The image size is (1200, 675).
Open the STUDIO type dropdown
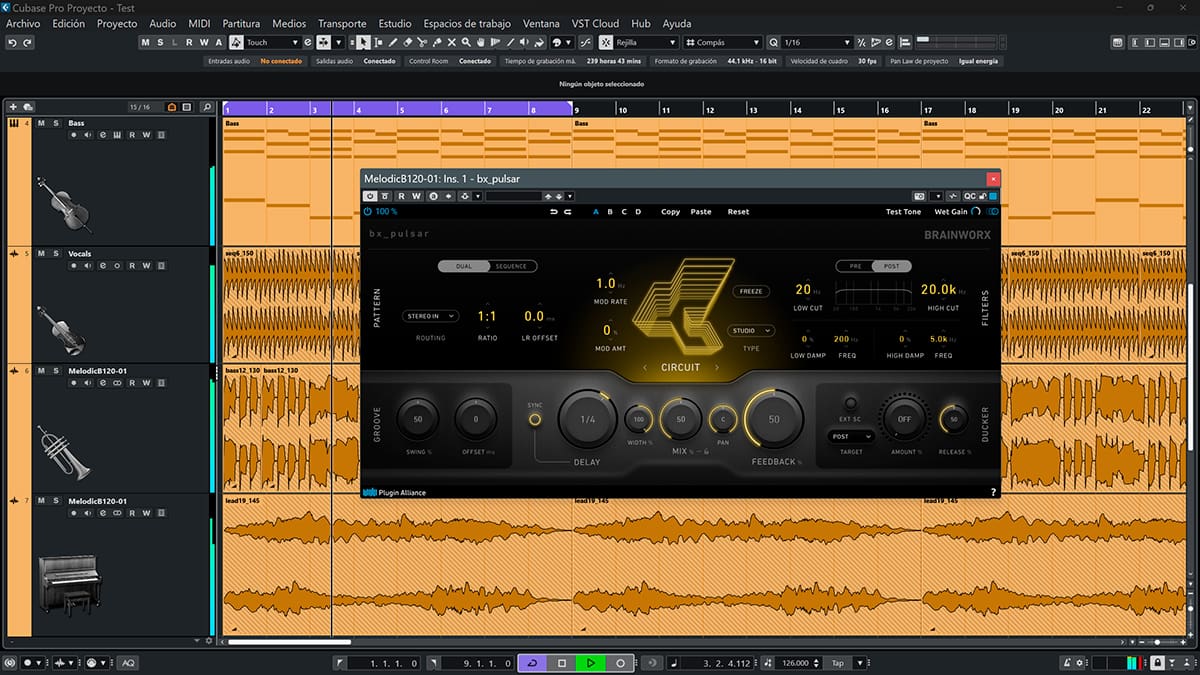coord(751,331)
